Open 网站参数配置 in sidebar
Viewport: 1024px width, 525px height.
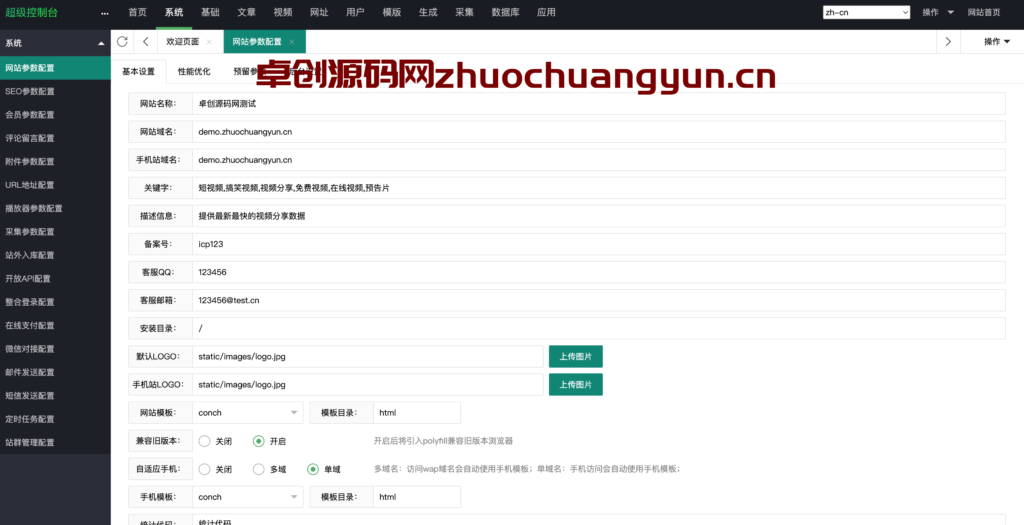pyautogui.click(x=56, y=68)
